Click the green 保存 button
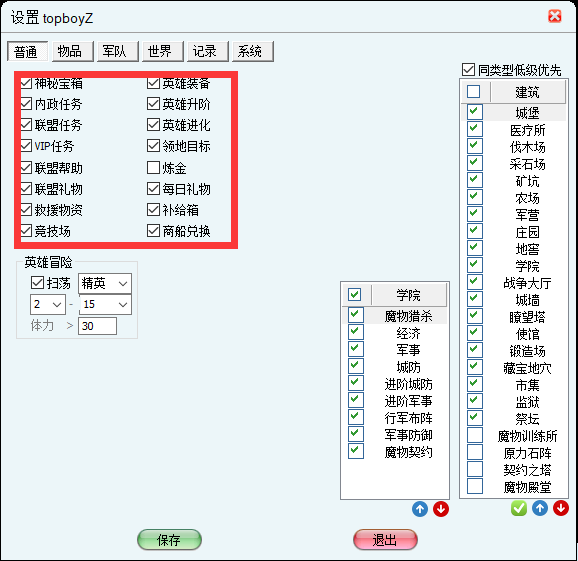Viewport: 578px width, 561px height. point(169,540)
